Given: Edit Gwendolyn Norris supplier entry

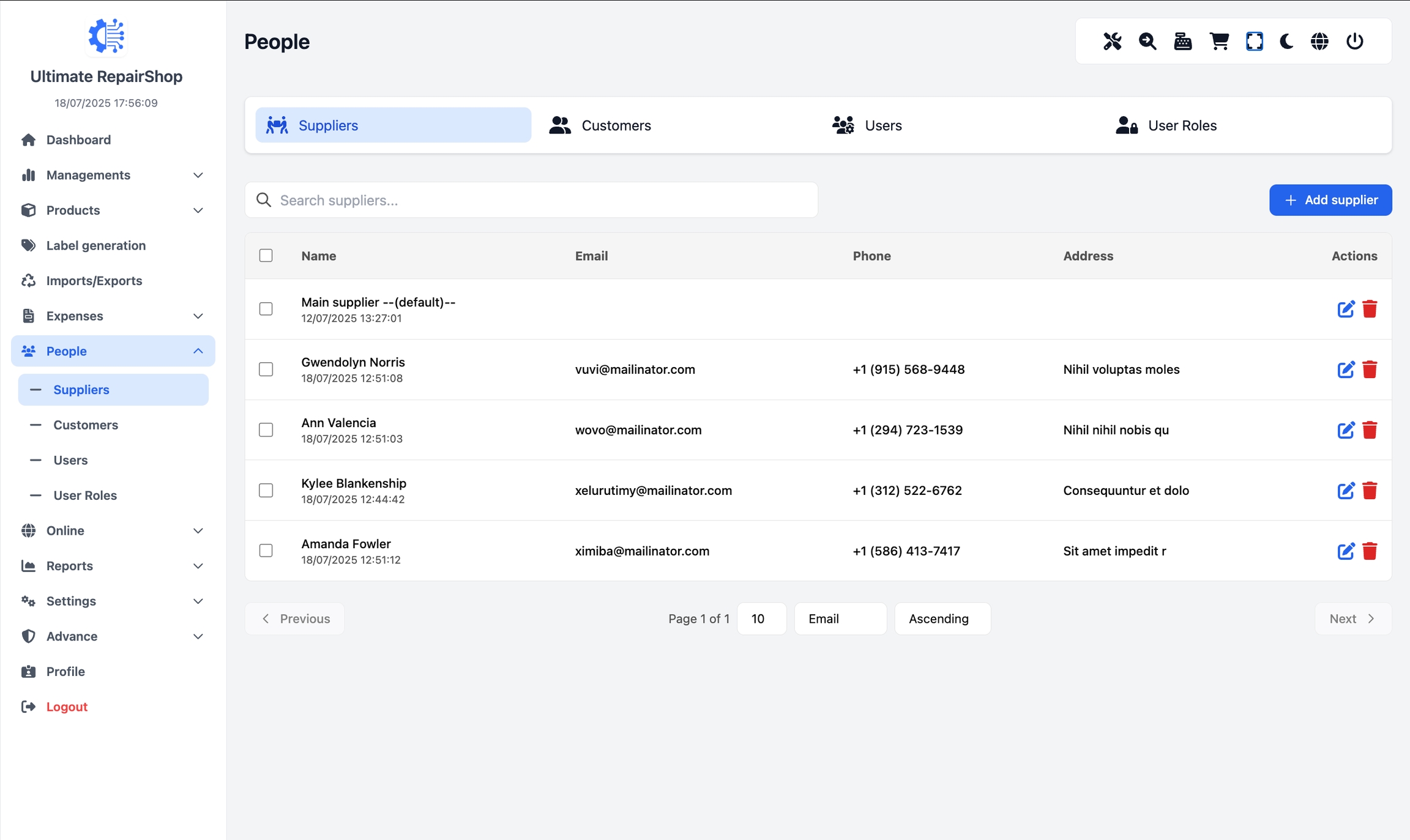Looking at the screenshot, I should [x=1345, y=370].
